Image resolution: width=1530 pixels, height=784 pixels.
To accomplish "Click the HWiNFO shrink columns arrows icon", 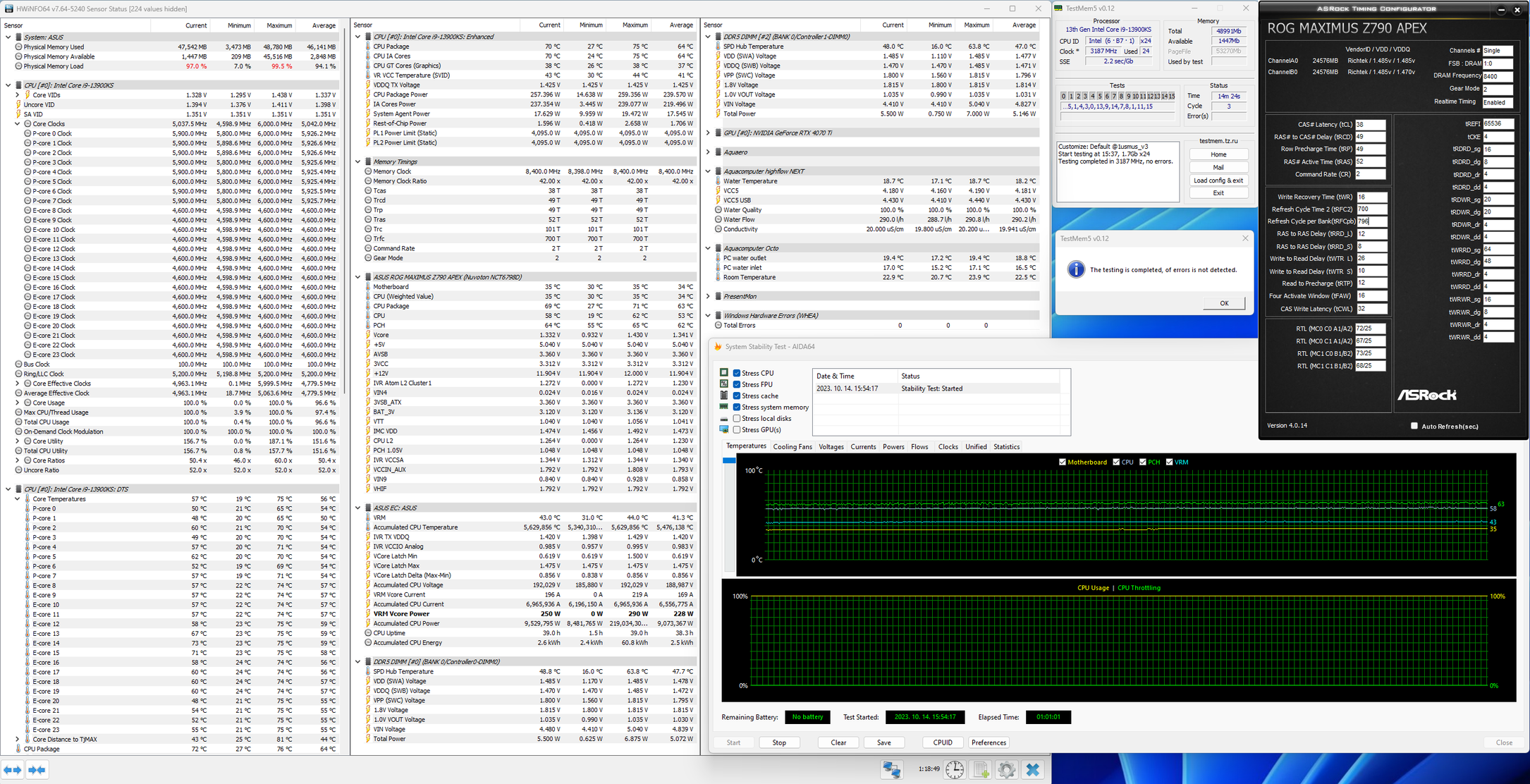I will click(37, 770).
